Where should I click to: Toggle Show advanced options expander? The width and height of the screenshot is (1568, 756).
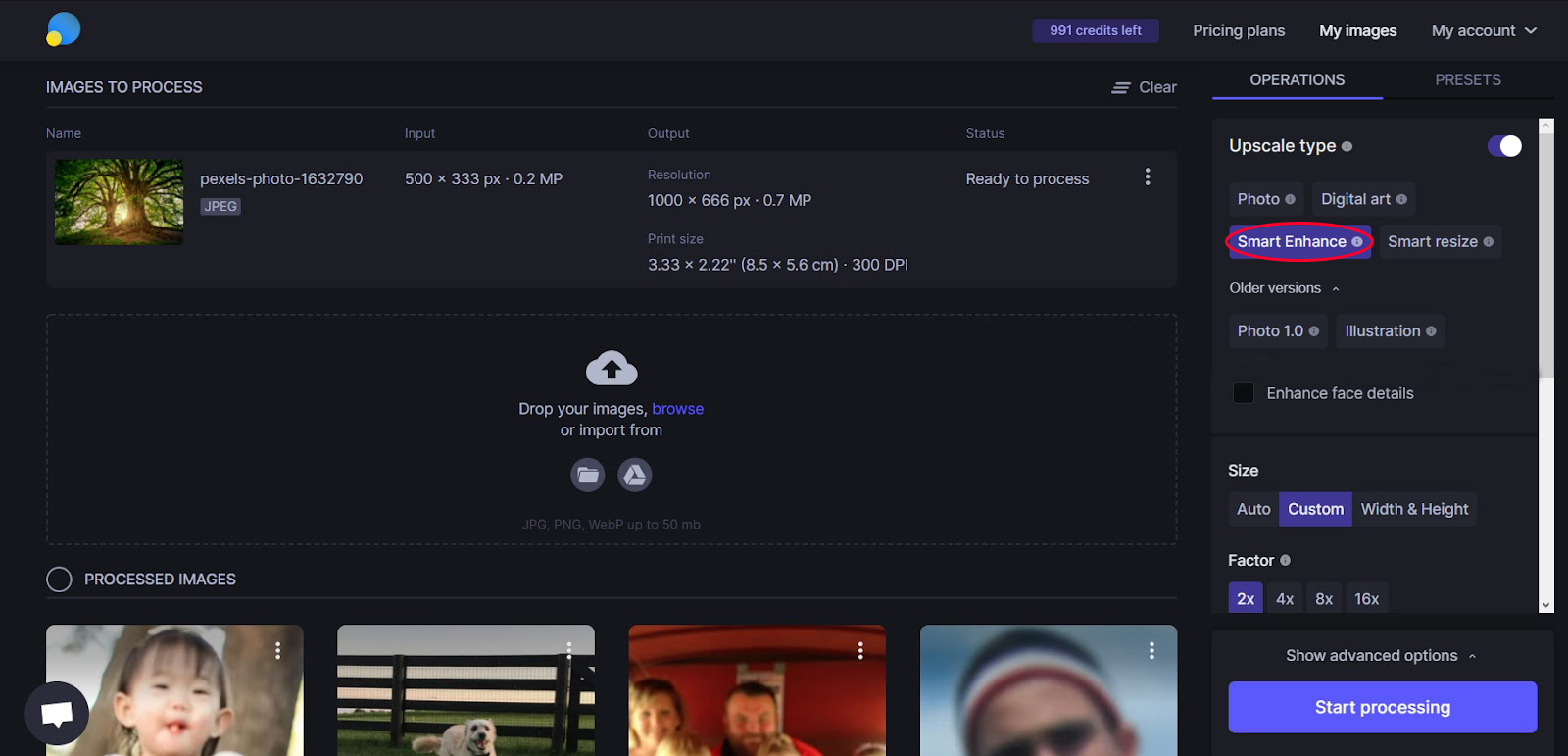(1382, 655)
